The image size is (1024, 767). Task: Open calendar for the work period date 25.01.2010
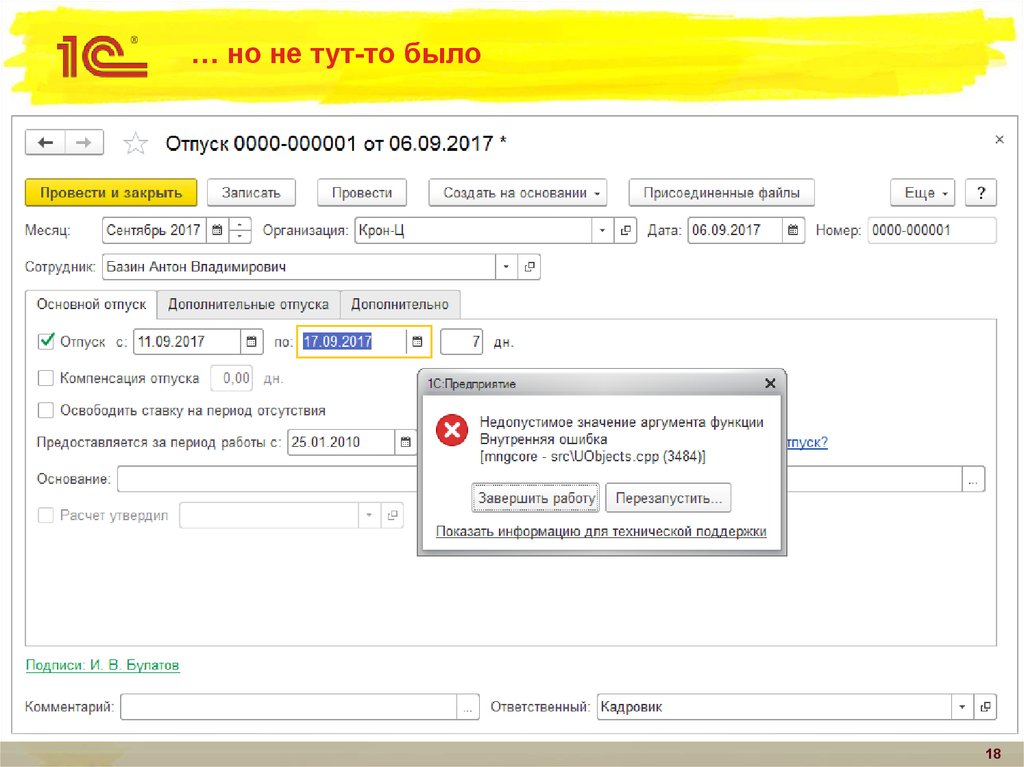click(406, 441)
